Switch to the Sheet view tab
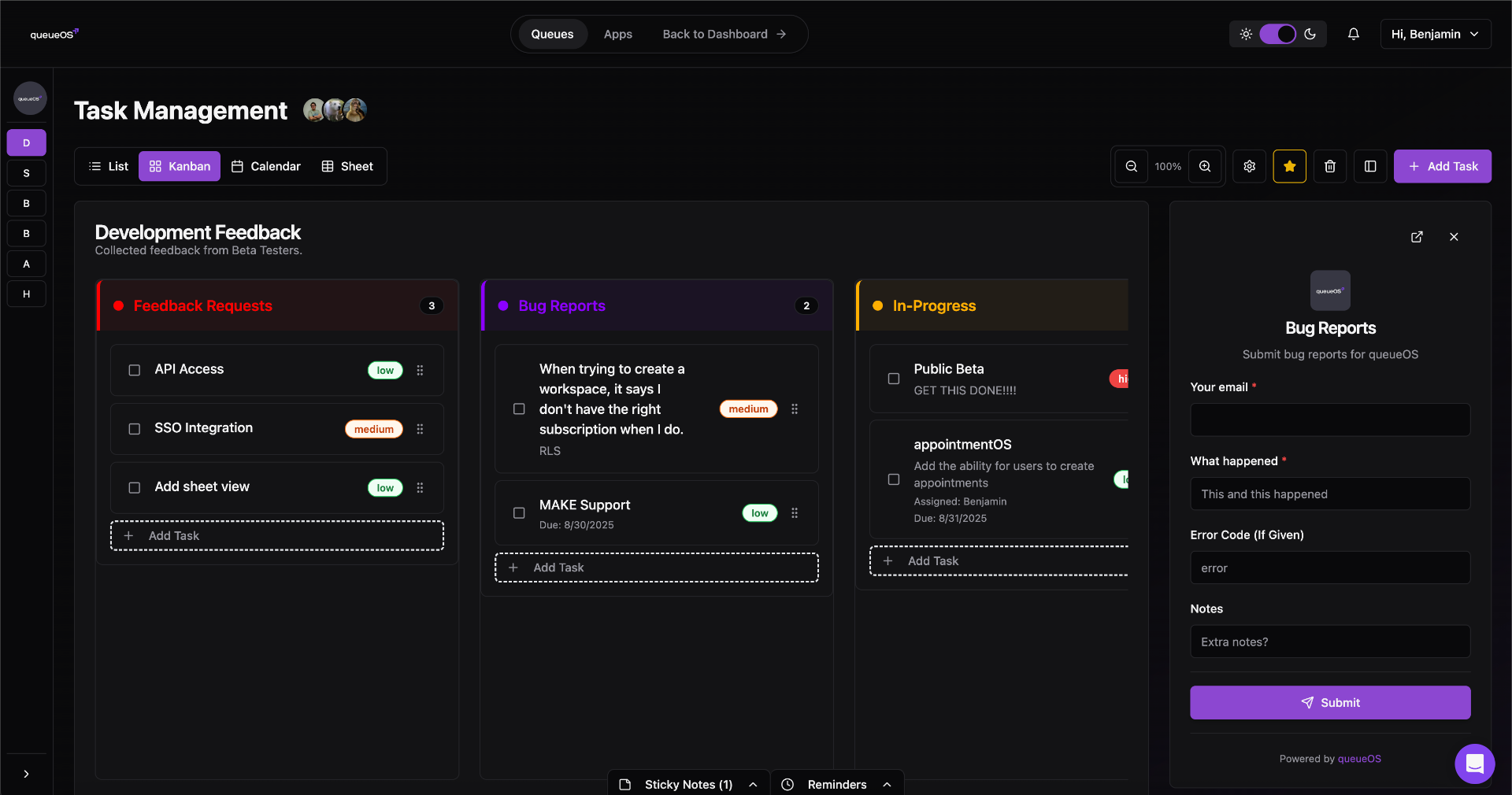Screen dimensions: 1512x795 pos(347,166)
